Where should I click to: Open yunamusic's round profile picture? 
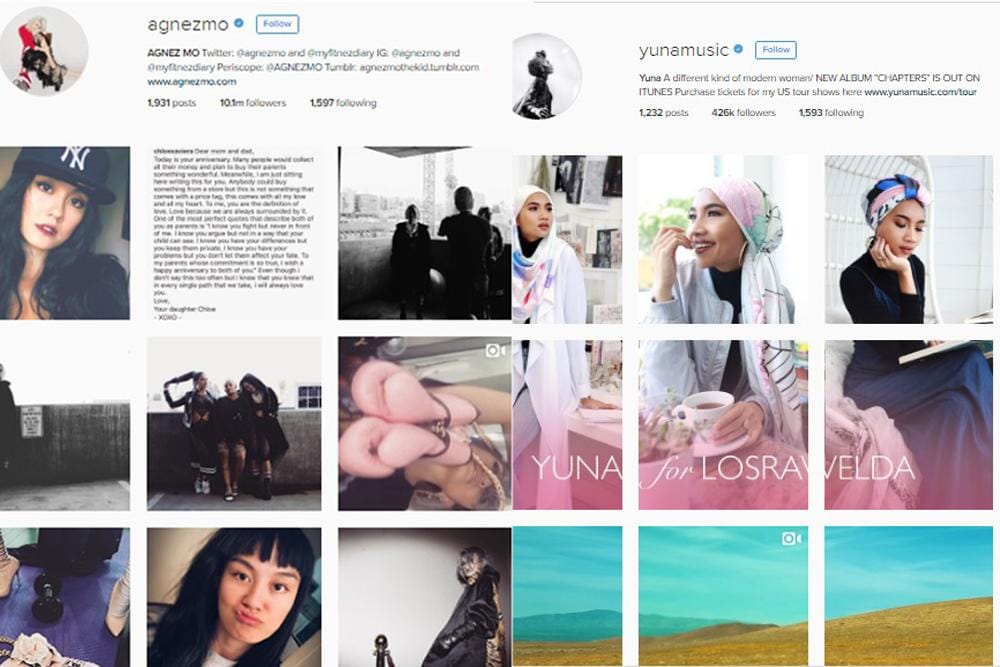[547, 77]
